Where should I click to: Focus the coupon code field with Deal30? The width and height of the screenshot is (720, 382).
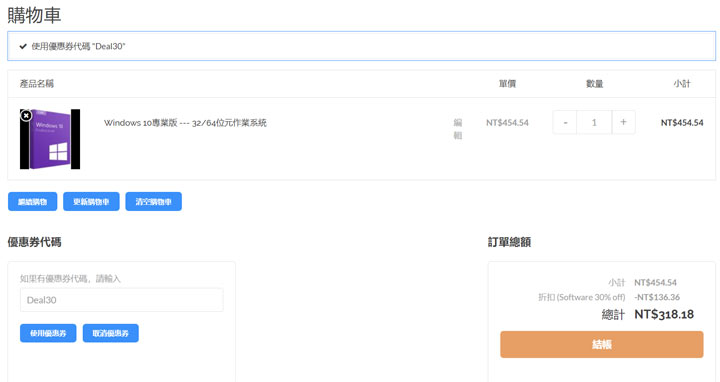click(x=122, y=300)
